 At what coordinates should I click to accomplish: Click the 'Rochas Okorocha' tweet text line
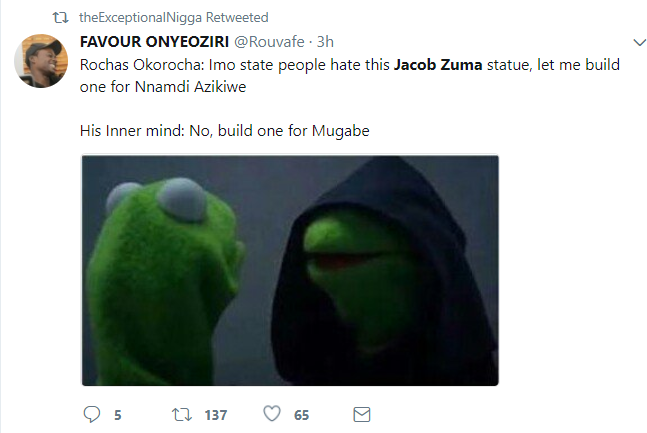coord(349,65)
